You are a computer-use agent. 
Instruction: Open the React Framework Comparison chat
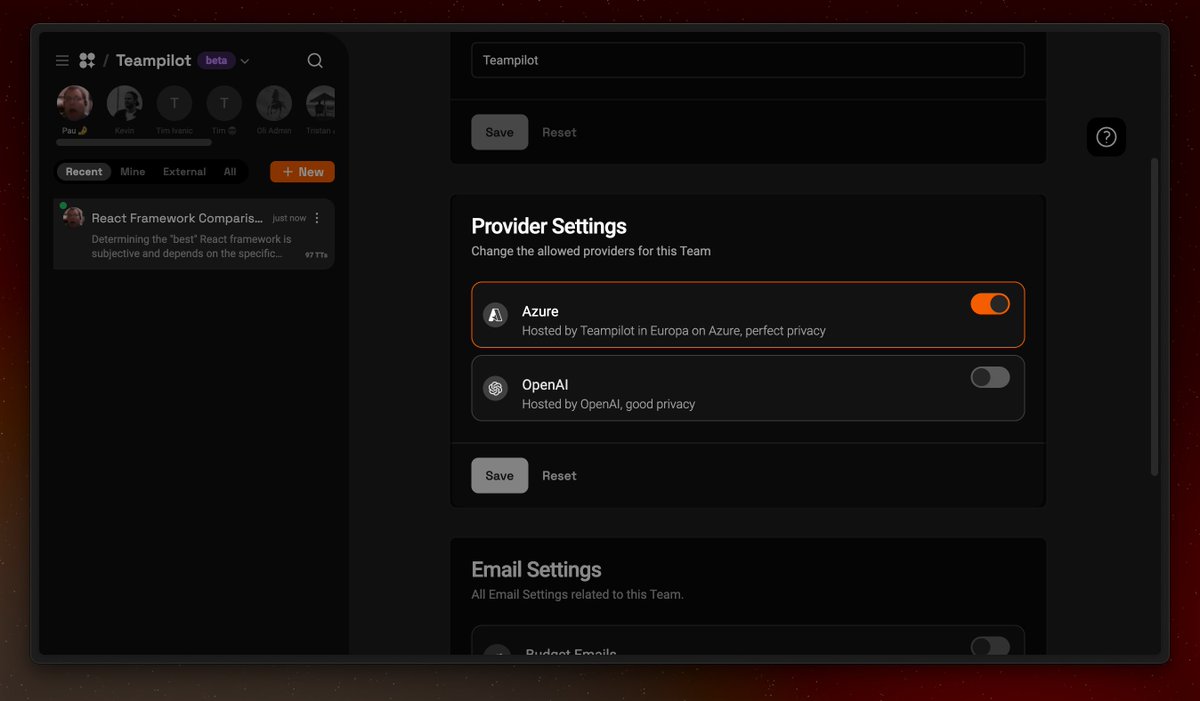coord(194,234)
